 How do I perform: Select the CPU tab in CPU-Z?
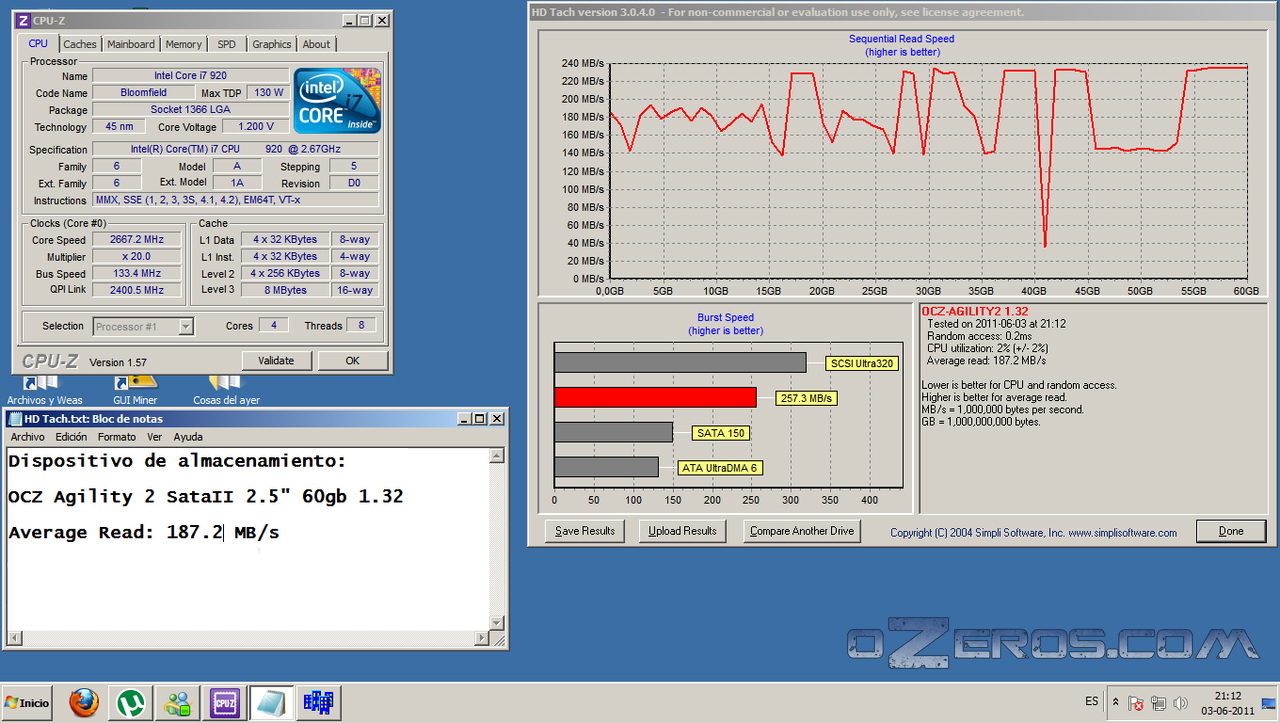click(x=38, y=43)
